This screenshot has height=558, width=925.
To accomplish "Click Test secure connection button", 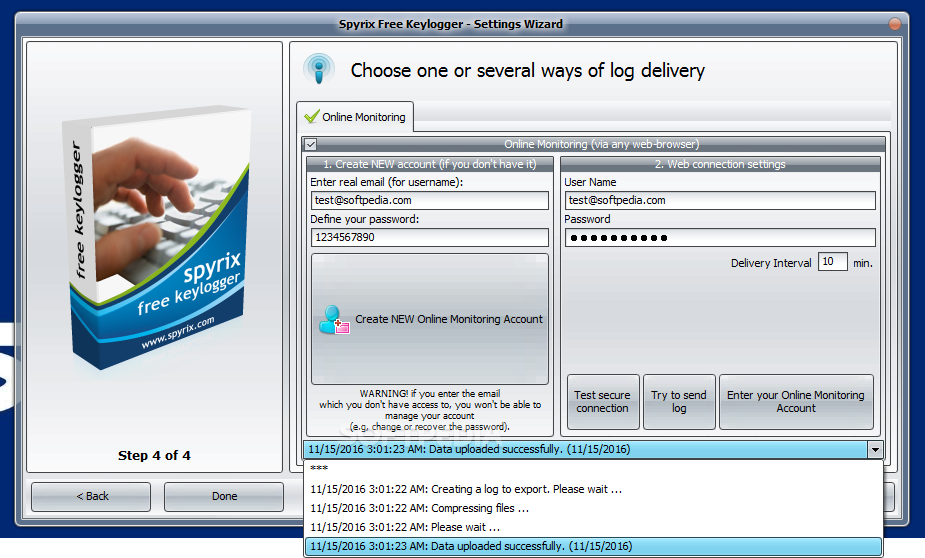I will pyautogui.click(x=603, y=402).
